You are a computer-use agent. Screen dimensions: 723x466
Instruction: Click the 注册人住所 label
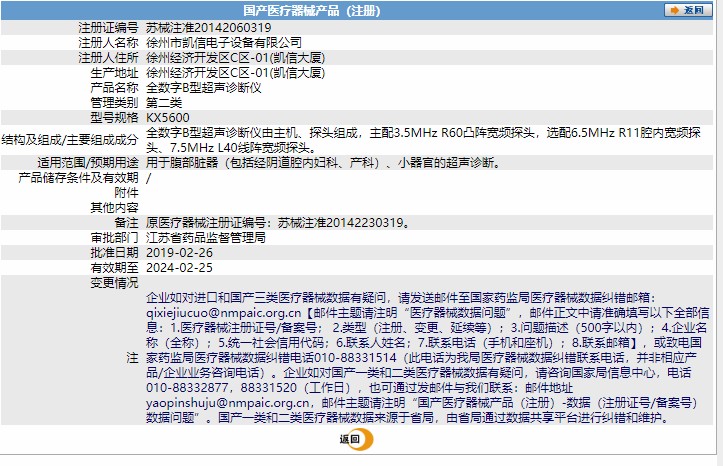click(x=108, y=58)
